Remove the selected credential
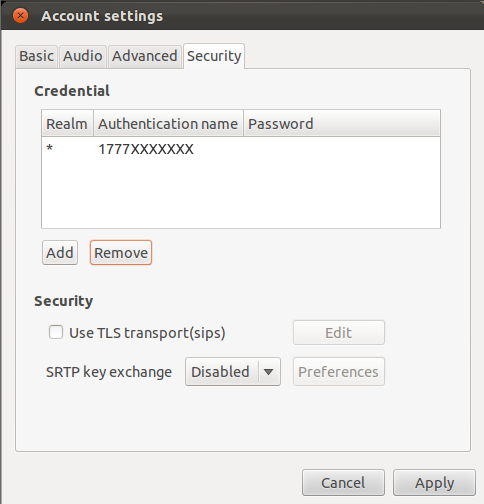The width and height of the screenshot is (484, 504). coord(121,253)
